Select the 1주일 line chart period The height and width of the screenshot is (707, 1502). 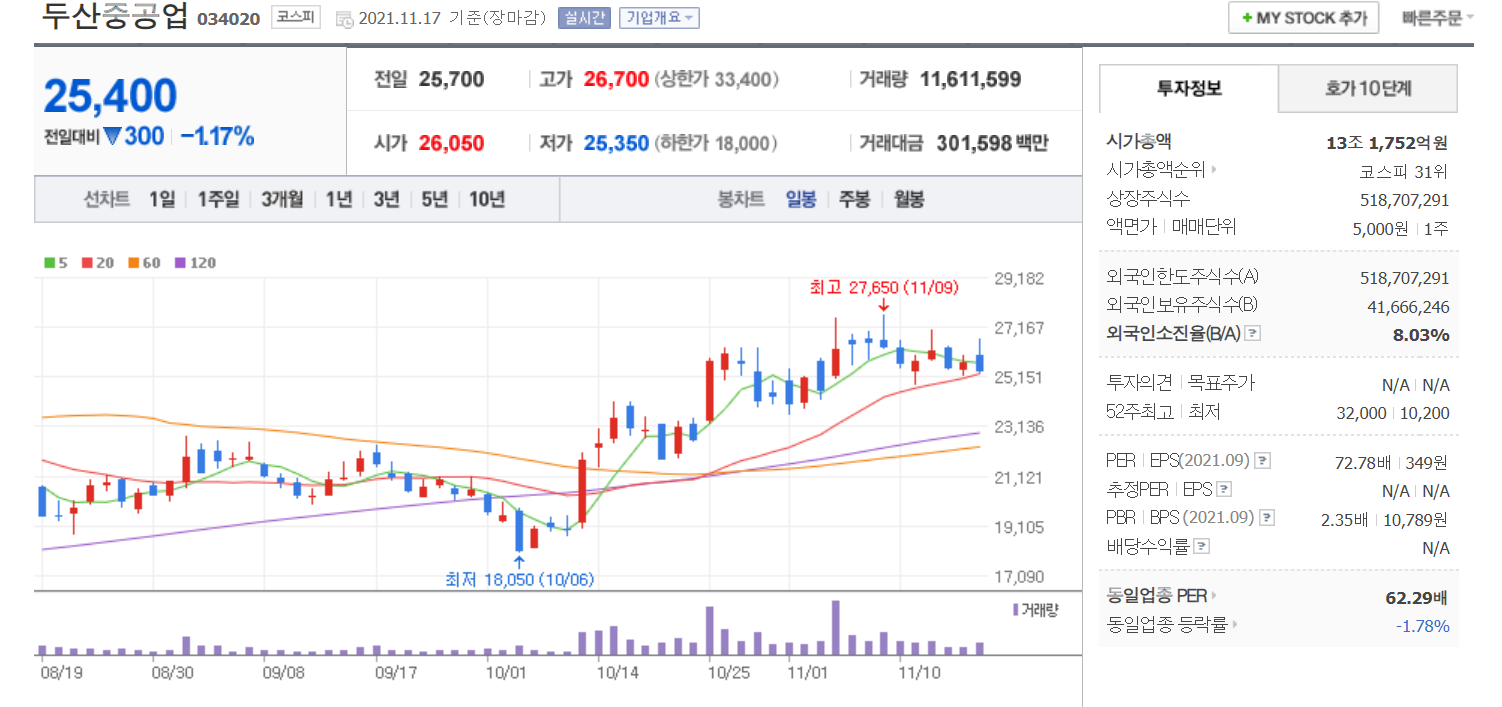pyautogui.click(x=218, y=199)
